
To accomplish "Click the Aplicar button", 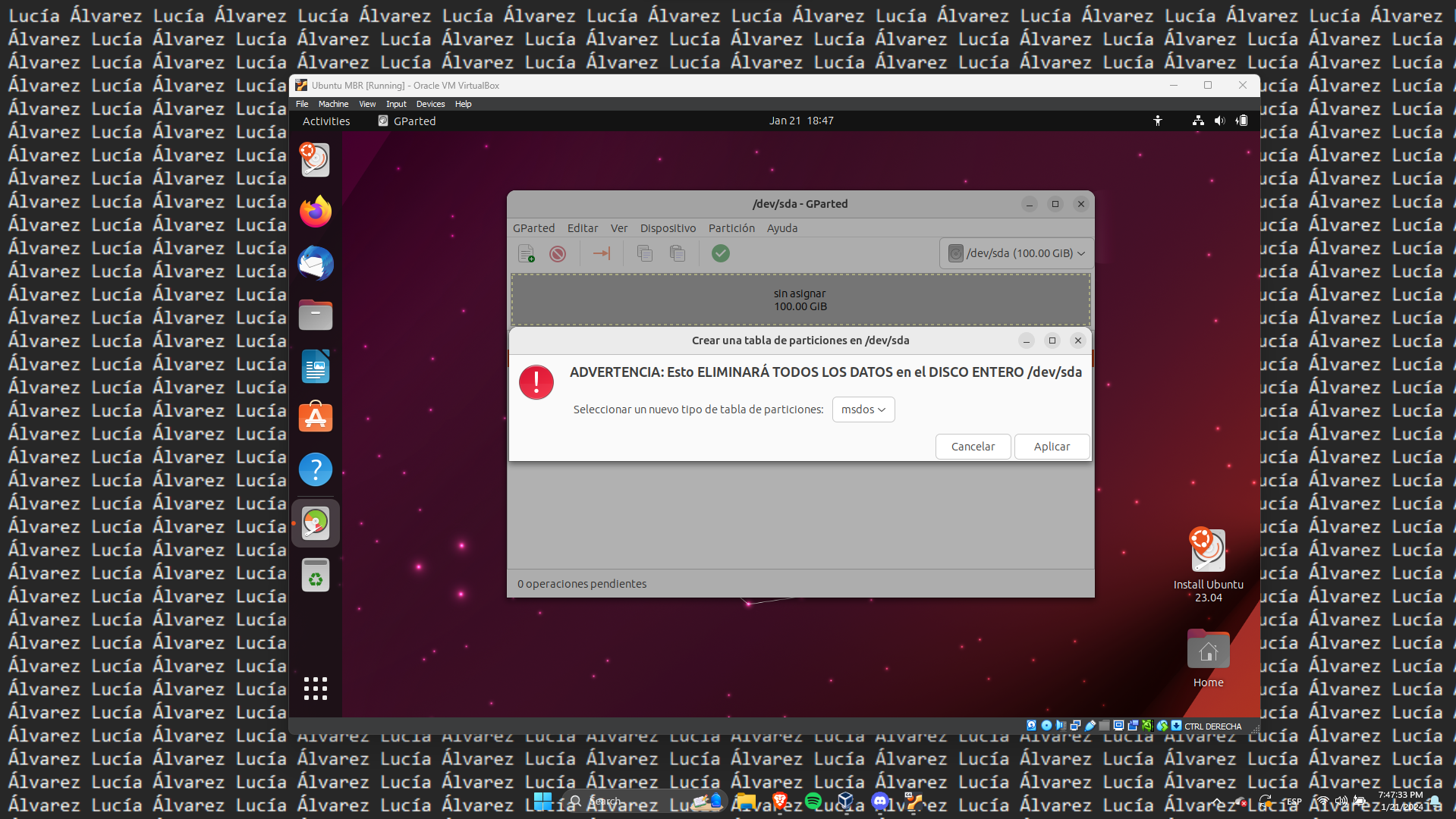I will [1052, 447].
